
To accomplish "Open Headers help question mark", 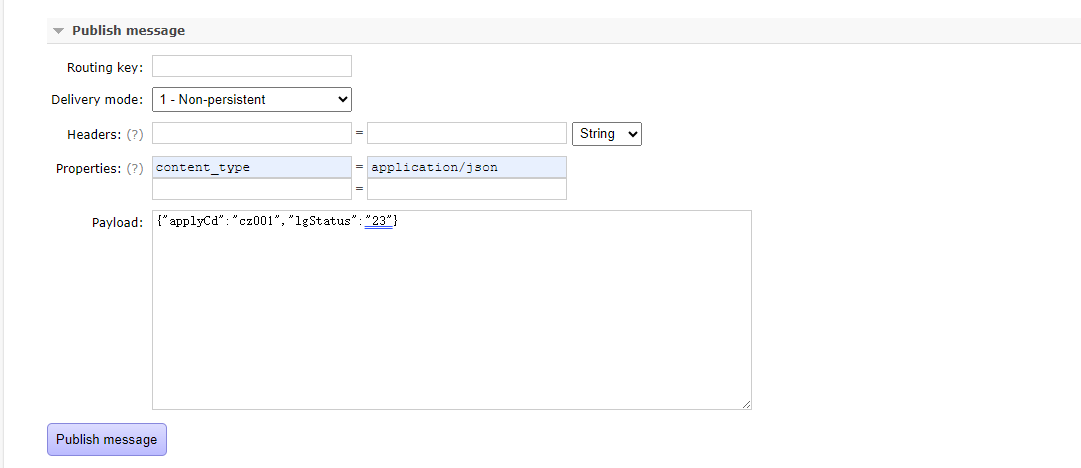I will click(134, 134).
